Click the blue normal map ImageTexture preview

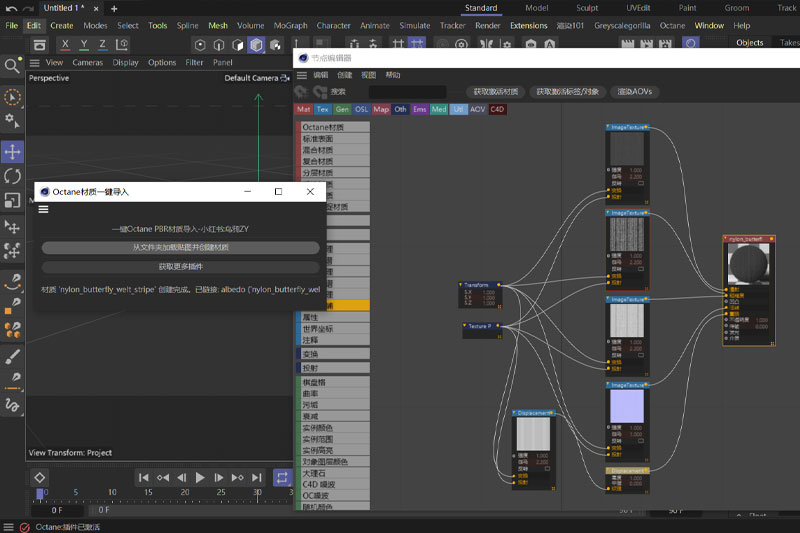click(x=627, y=406)
